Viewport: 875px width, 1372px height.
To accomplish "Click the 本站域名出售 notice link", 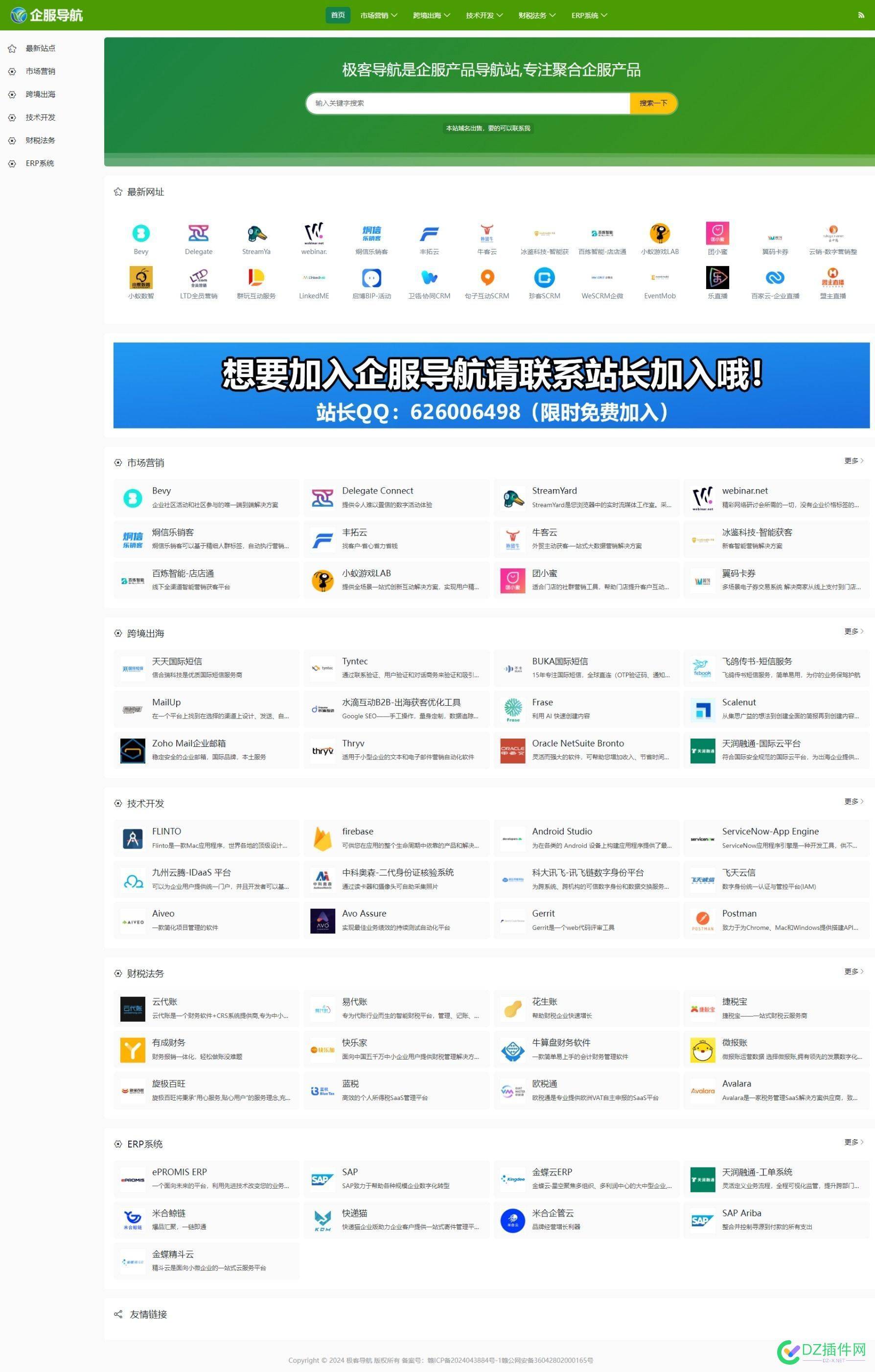I will 488,128.
